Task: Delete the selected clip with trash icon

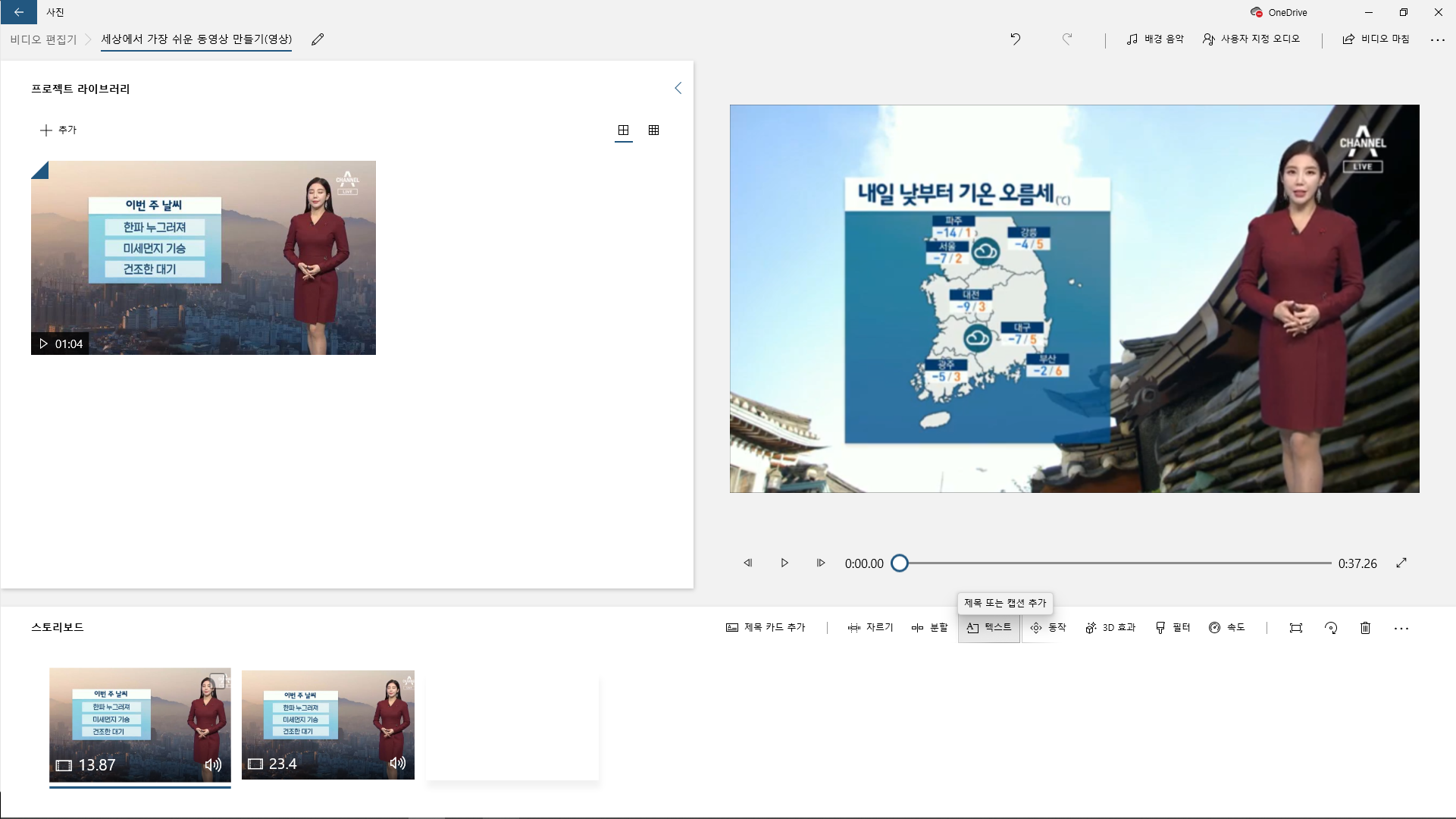Action: click(1365, 628)
